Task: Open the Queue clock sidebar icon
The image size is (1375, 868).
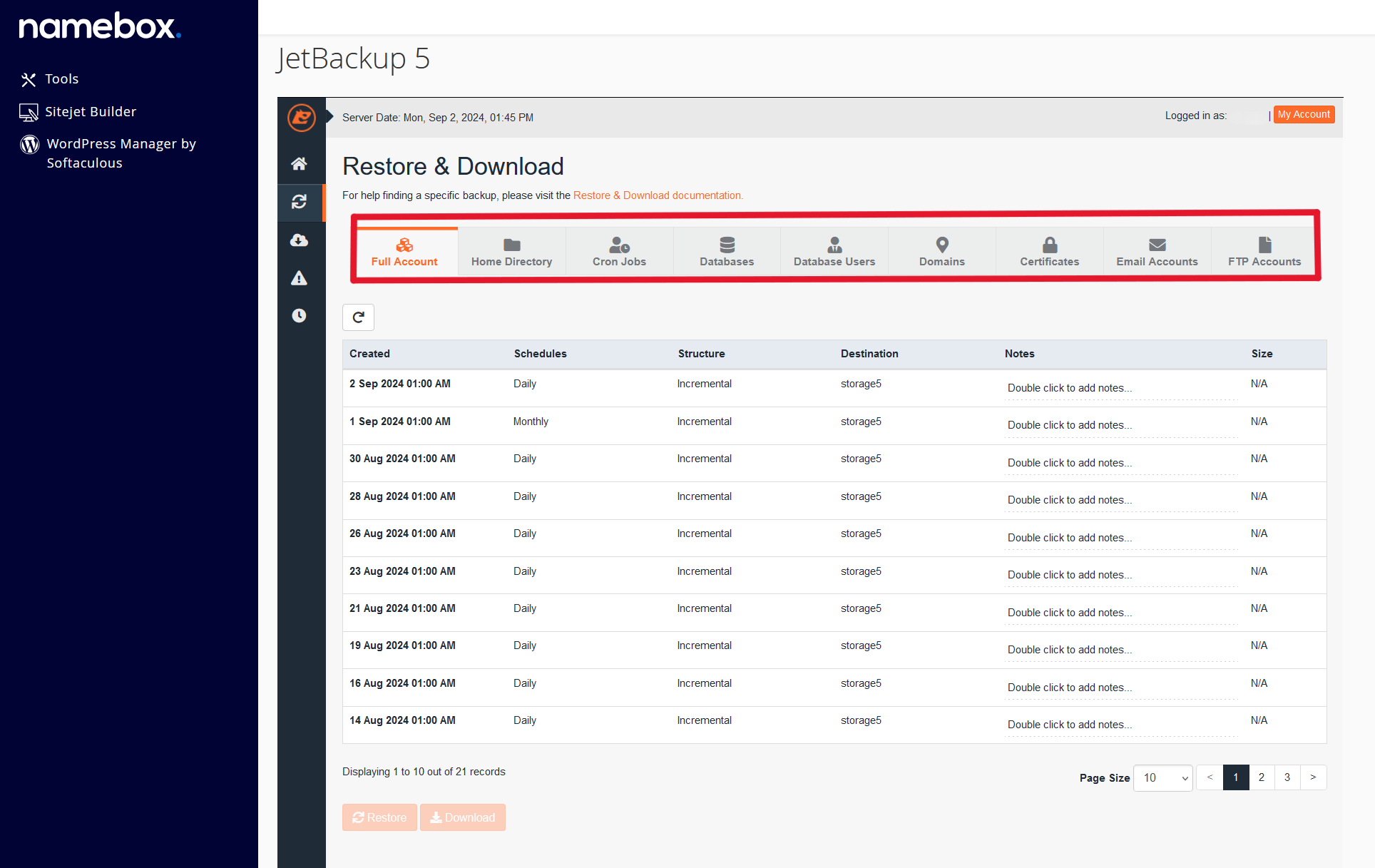Action: click(299, 315)
